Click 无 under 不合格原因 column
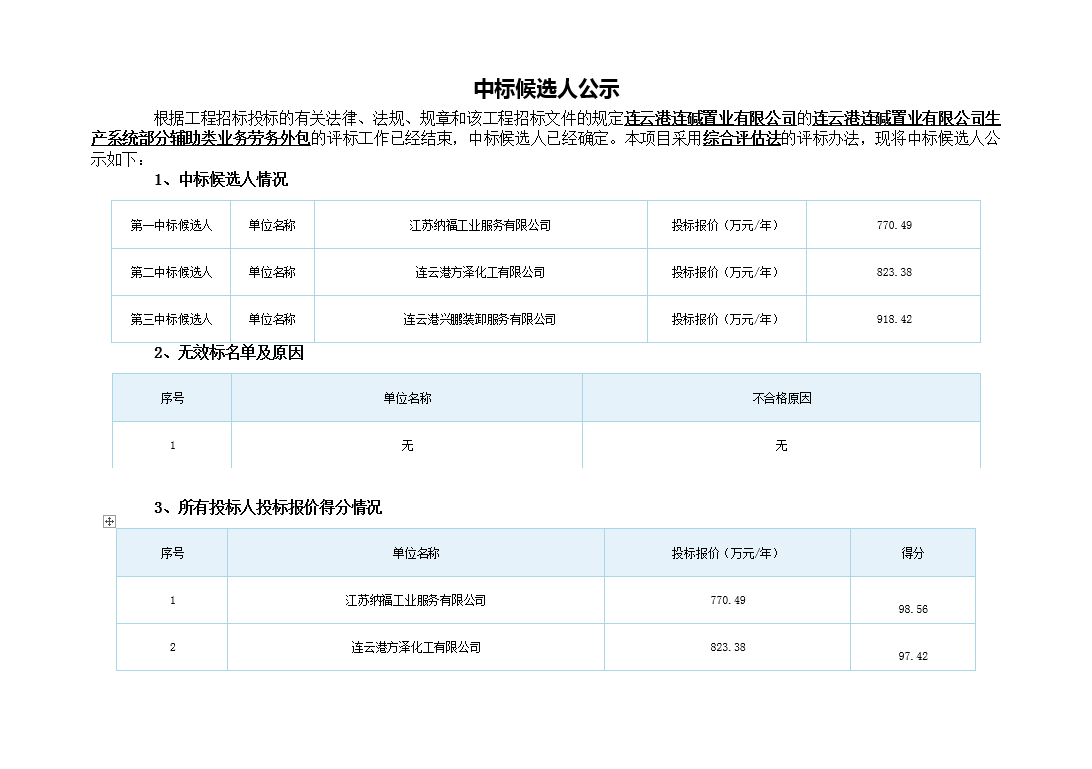Viewport: 1092px width, 769px height. pyautogui.click(x=781, y=445)
